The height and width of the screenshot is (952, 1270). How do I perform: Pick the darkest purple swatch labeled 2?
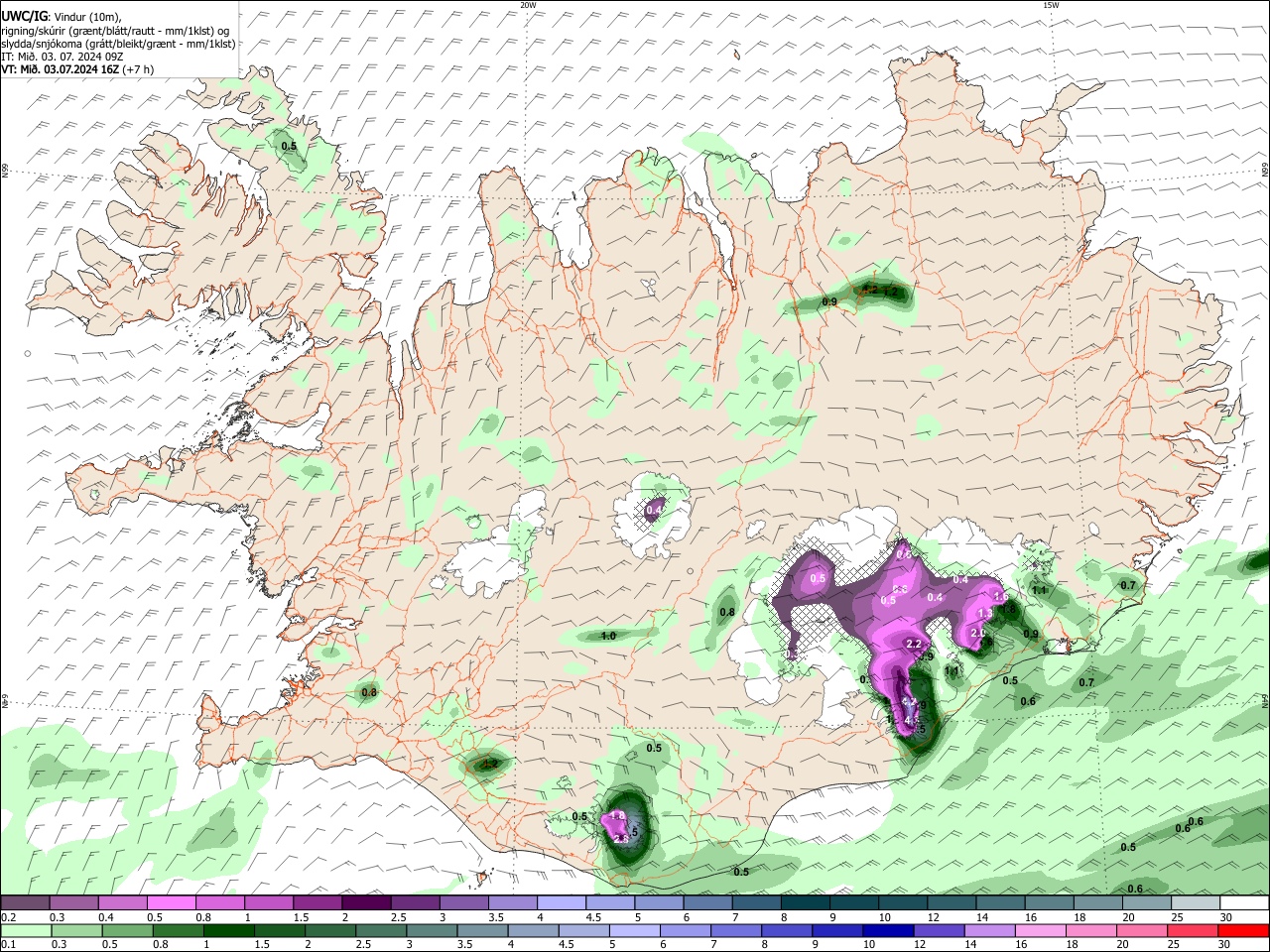tap(366, 902)
